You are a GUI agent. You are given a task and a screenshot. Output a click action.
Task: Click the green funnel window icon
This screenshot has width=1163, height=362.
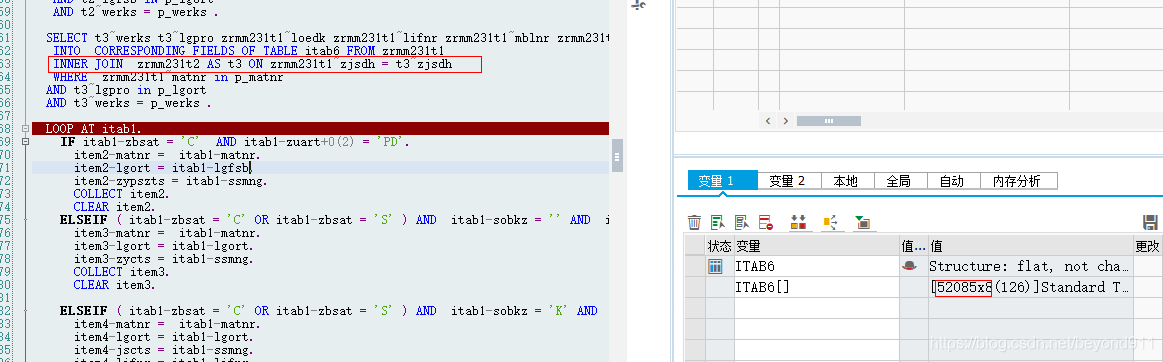(862, 222)
